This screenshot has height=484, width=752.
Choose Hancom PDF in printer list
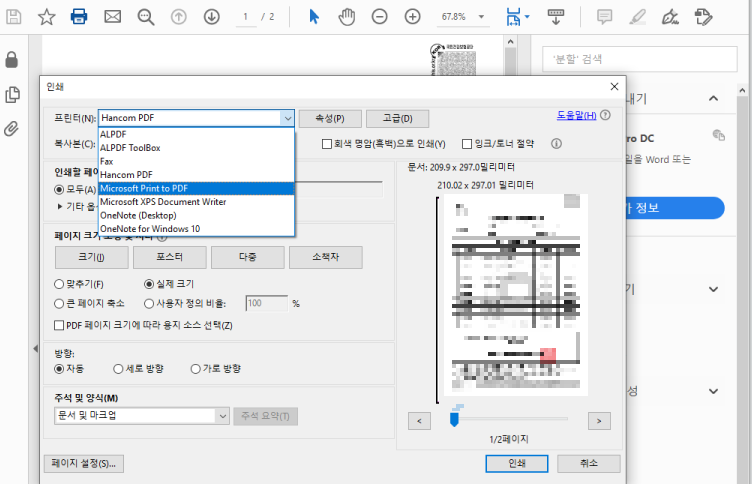pyautogui.click(x=196, y=175)
